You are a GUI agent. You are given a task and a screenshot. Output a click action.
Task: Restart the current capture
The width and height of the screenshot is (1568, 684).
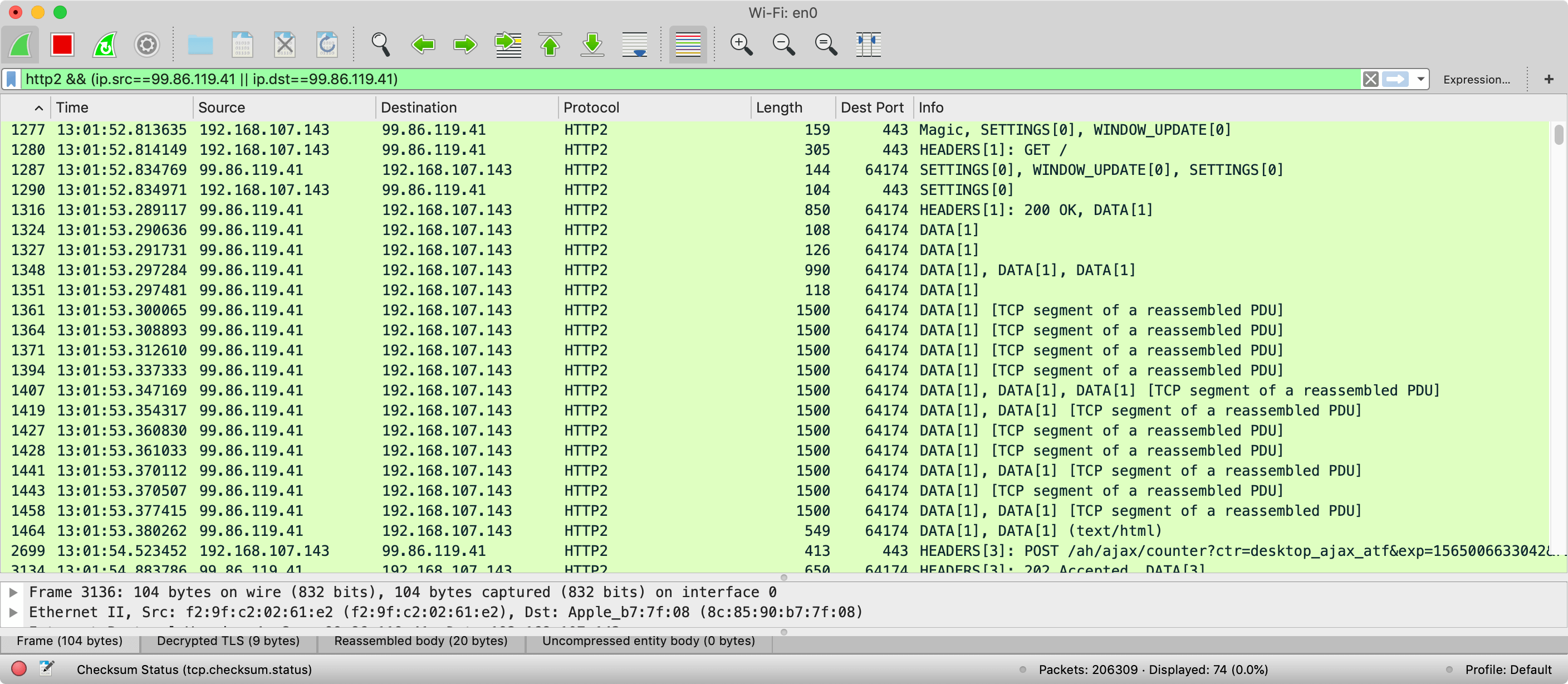105,45
